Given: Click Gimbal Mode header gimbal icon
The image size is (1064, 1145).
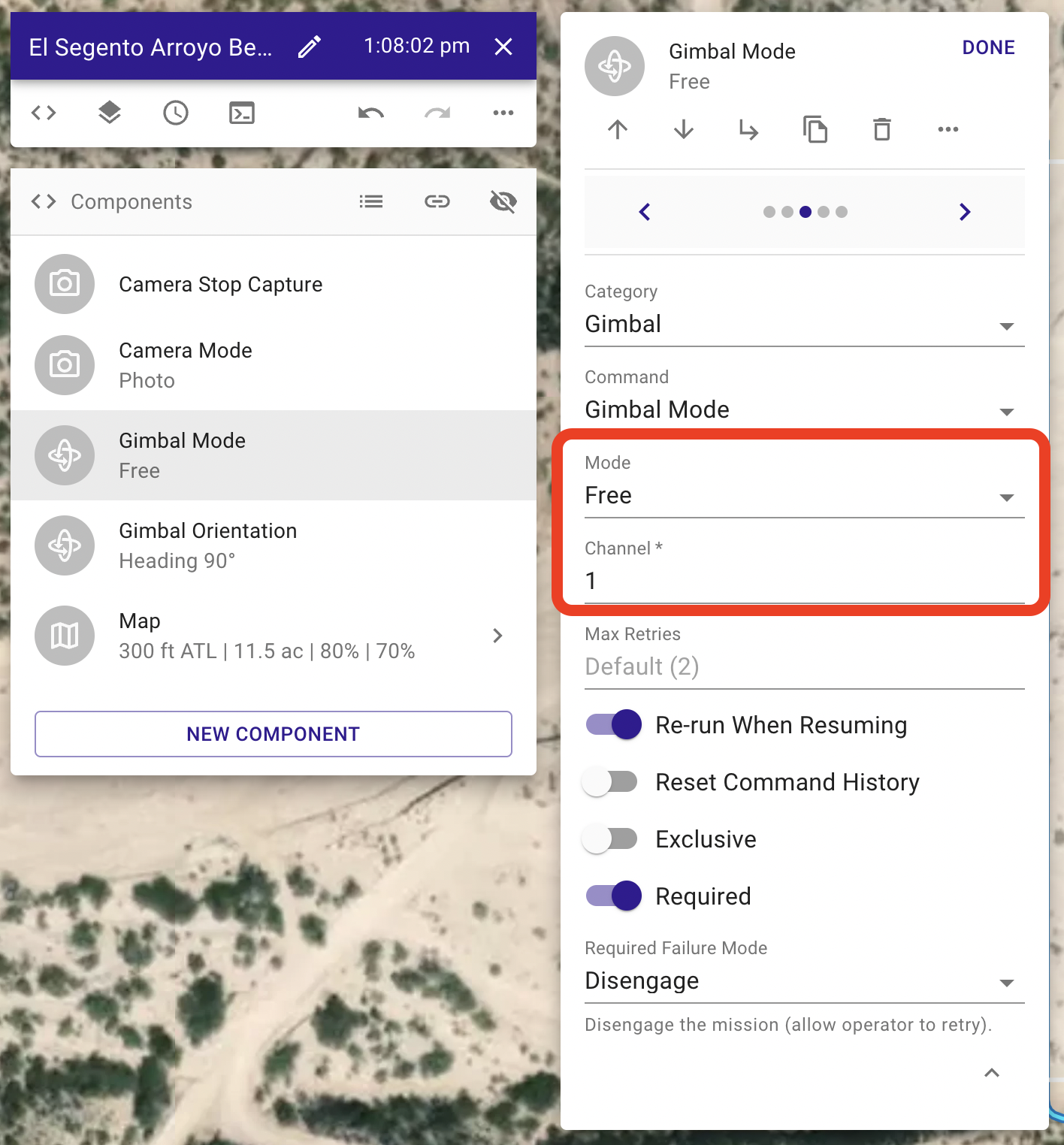Looking at the screenshot, I should tap(615, 66).
